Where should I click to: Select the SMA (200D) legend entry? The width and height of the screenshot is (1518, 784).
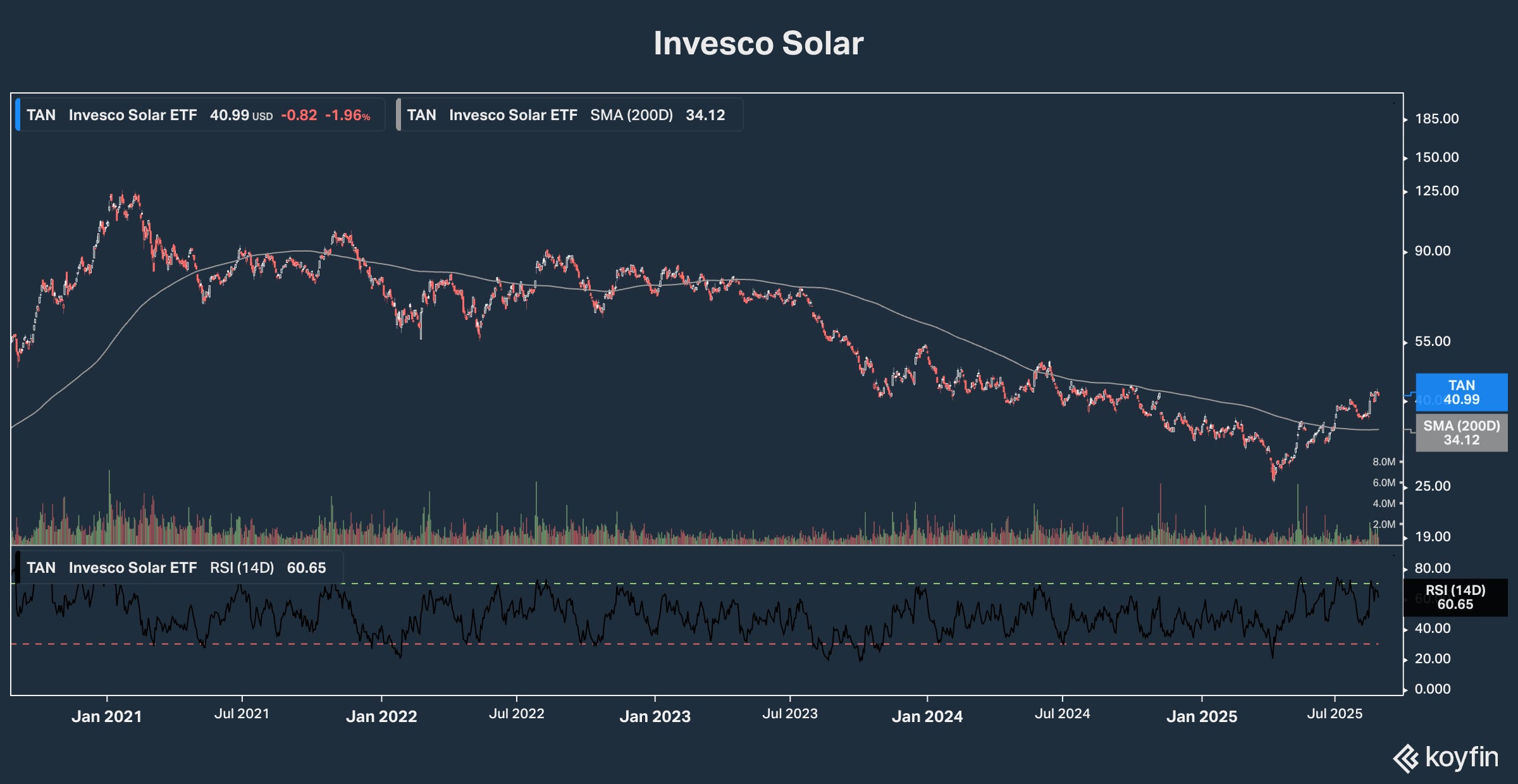pyautogui.click(x=569, y=115)
